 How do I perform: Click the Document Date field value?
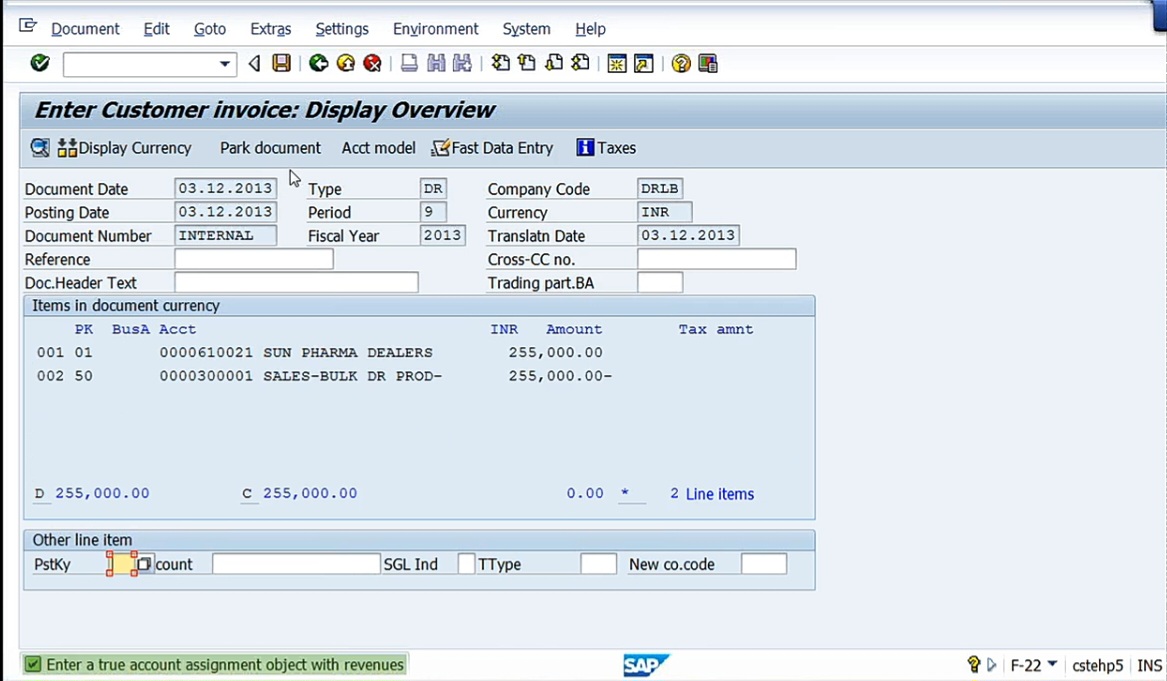226,188
